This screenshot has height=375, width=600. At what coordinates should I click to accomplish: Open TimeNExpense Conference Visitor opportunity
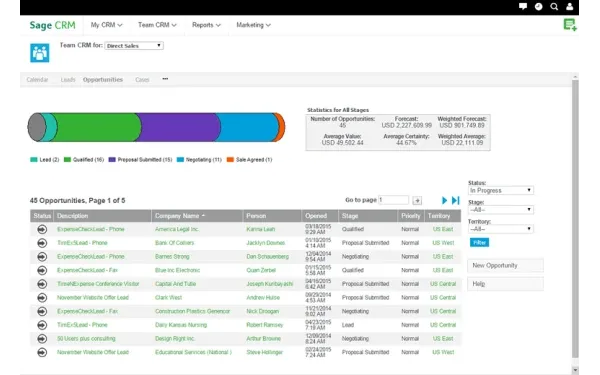98,284
